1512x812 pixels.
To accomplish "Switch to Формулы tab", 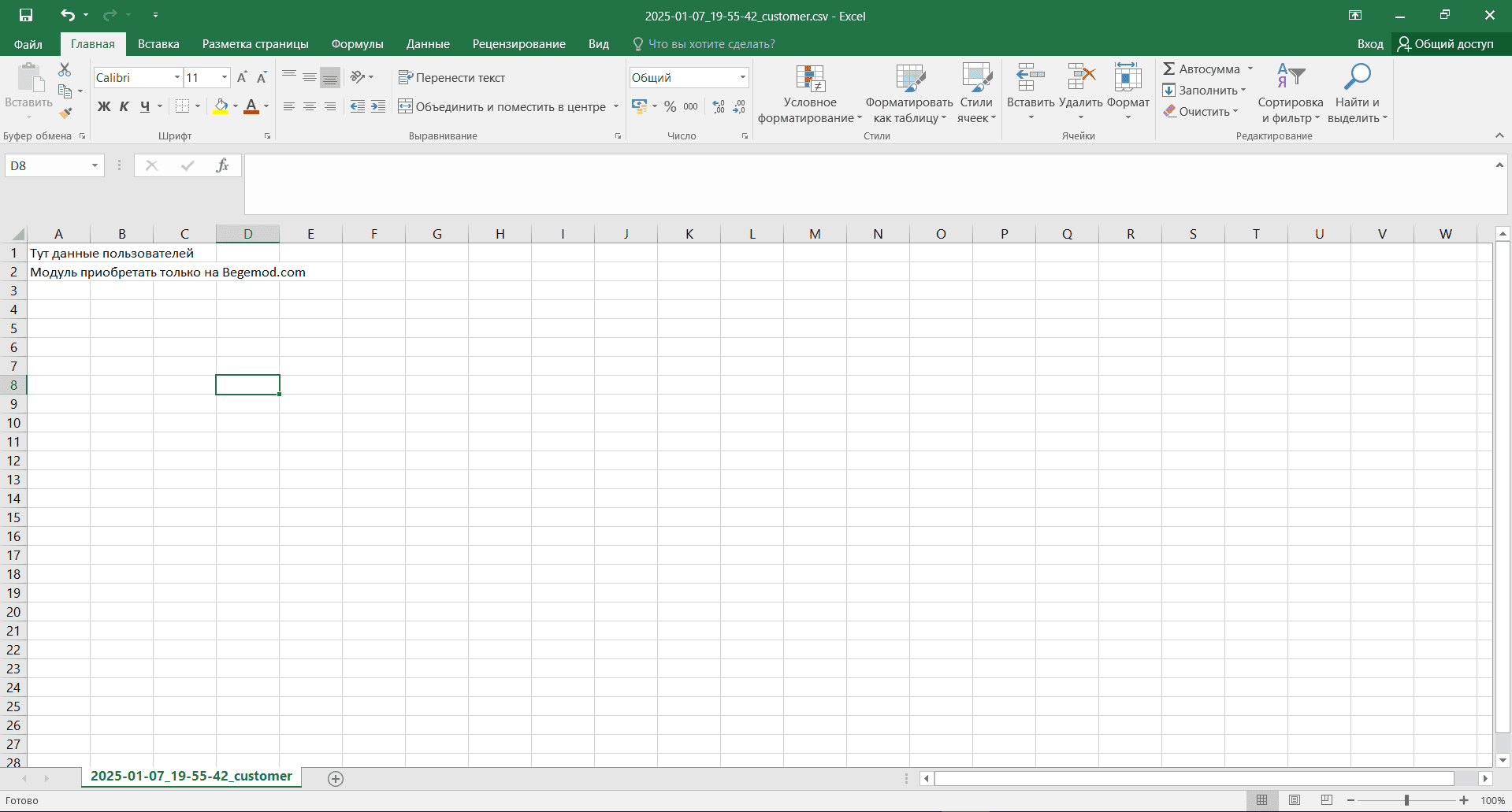I will pos(357,44).
